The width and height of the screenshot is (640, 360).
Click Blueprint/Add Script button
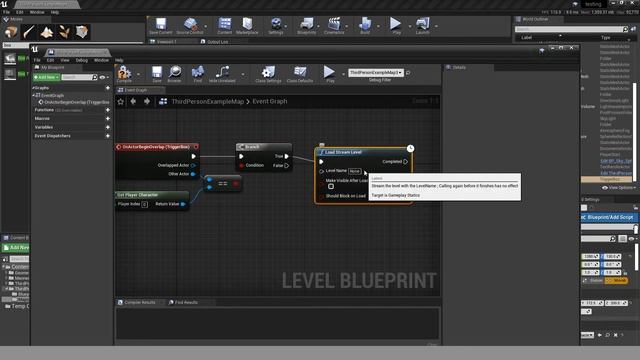(x=609, y=218)
